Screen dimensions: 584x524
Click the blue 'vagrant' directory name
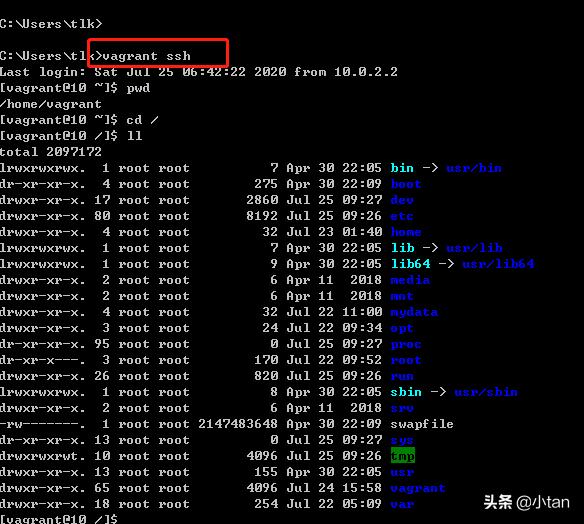(418, 488)
